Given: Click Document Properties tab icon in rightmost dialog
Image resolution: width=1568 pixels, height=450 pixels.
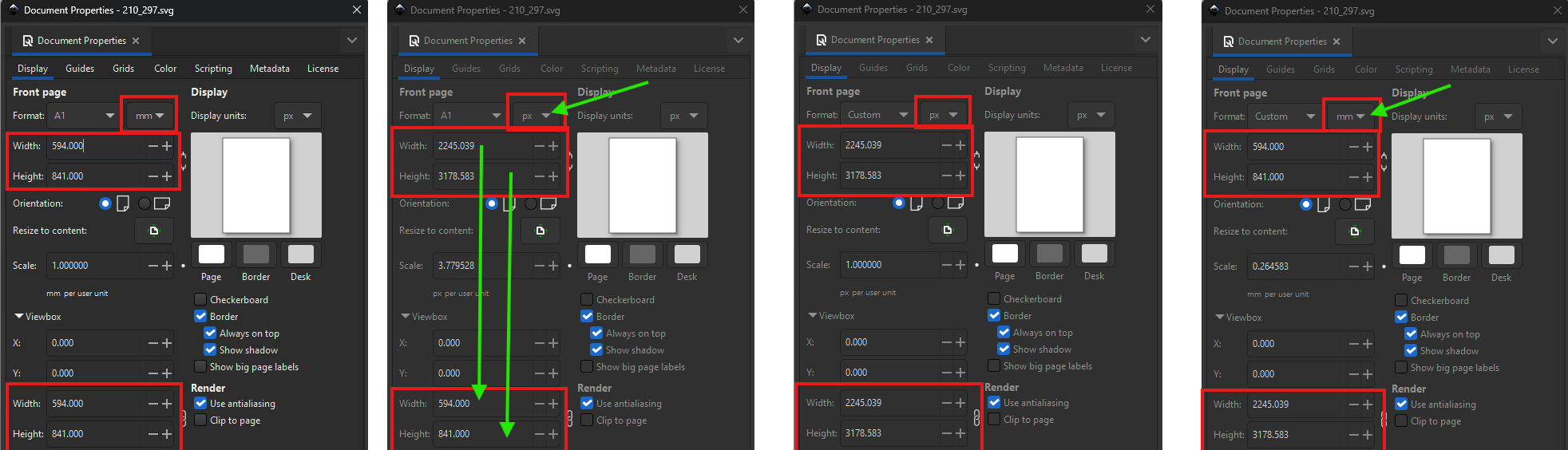Looking at the screenshot, I should tap(1229, 41).
